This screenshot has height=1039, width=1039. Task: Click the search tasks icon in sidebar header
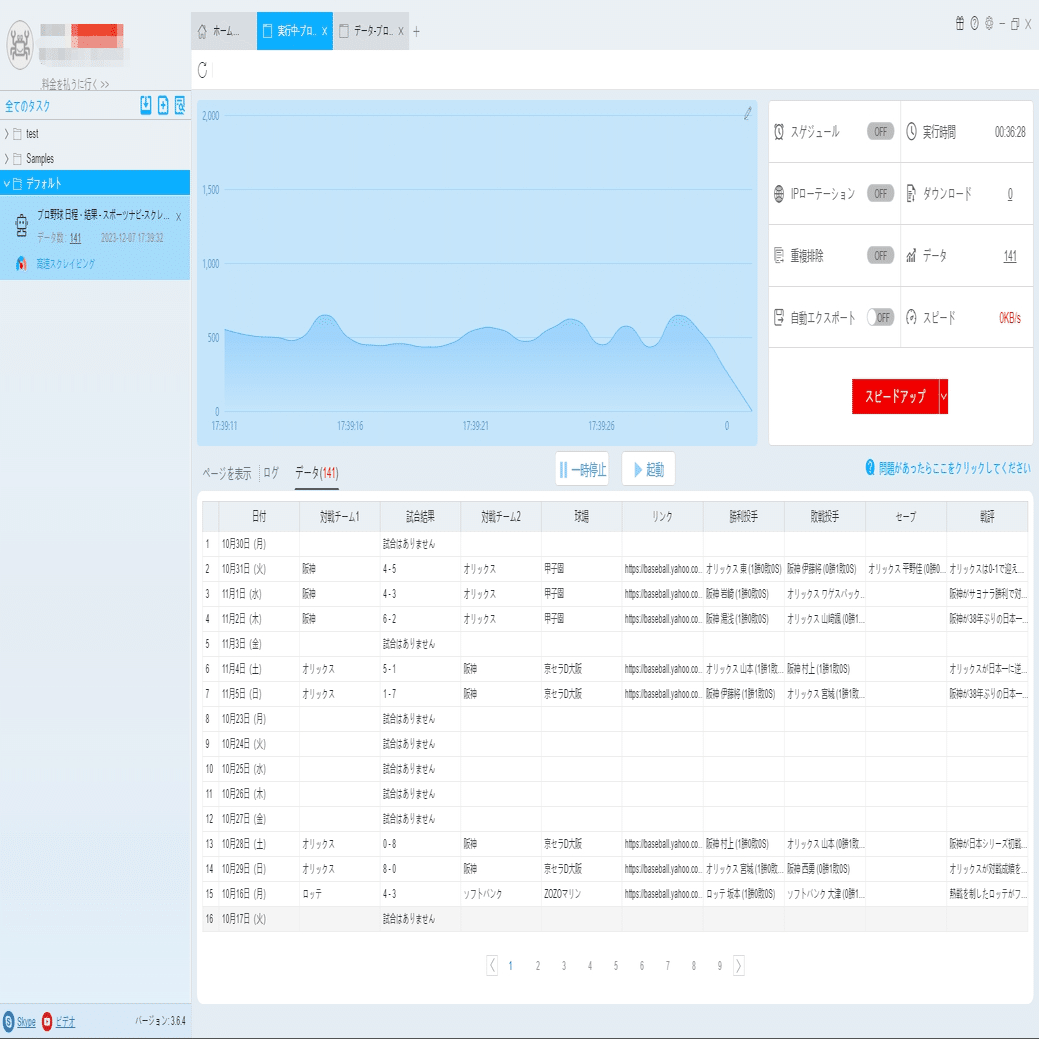pos(180,105)
